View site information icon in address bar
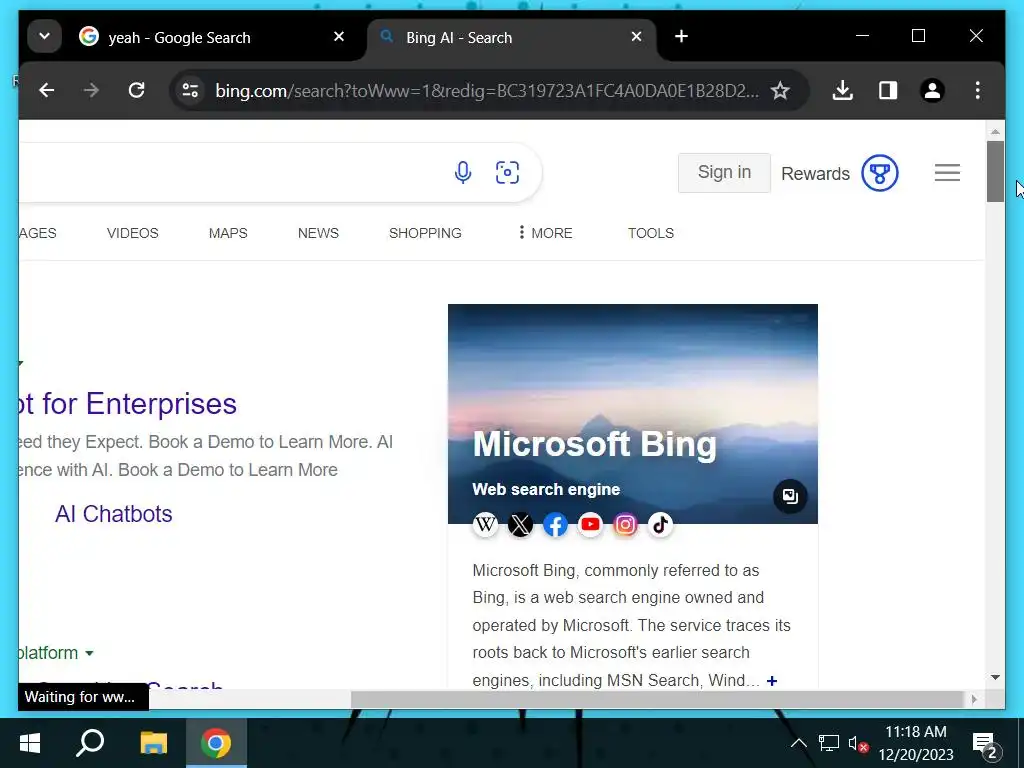The image size is (1024, 768). click(x=190, y=90)
